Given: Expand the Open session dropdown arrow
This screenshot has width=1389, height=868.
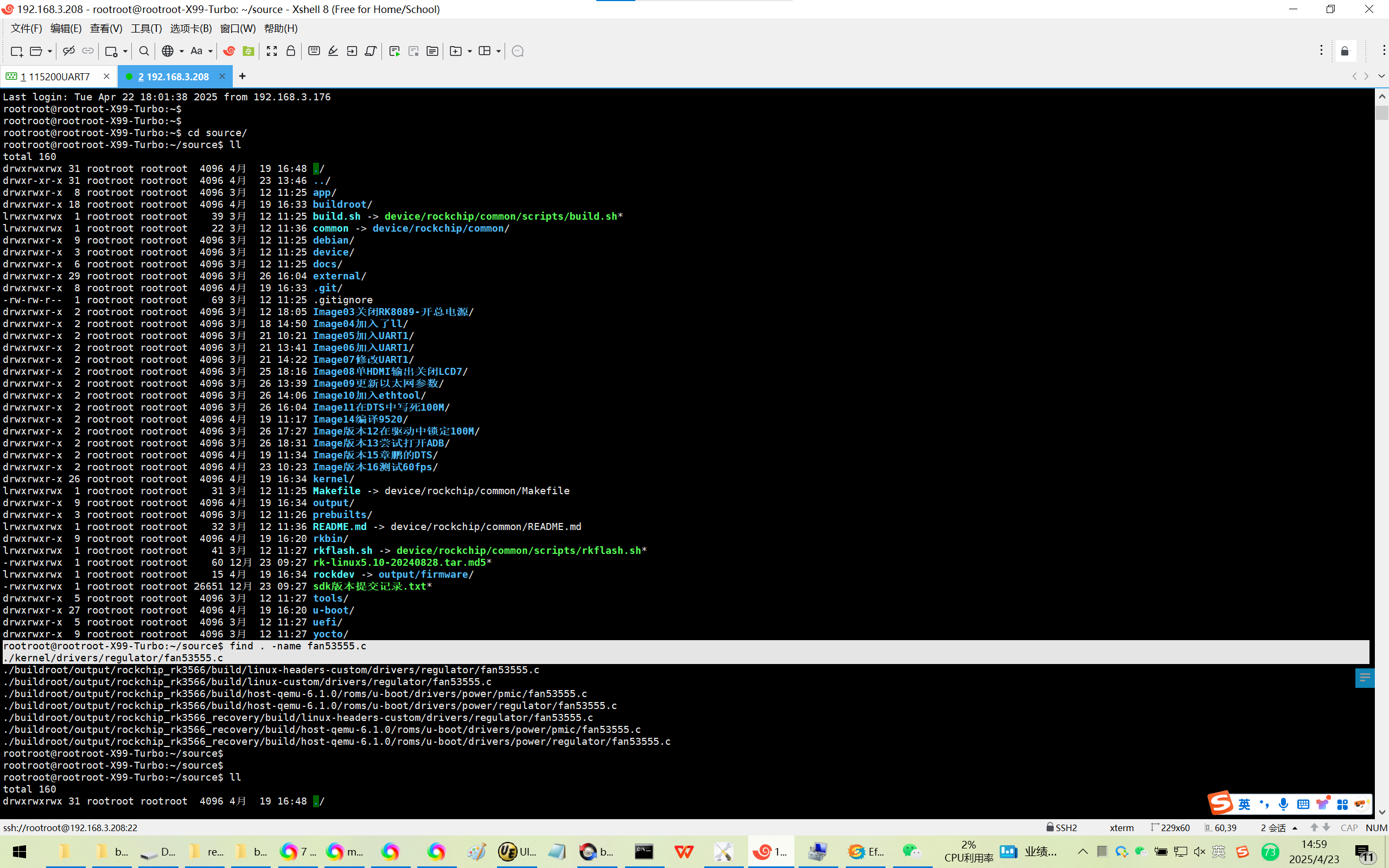Looking at the screenshot, I should tap(50, 51).
